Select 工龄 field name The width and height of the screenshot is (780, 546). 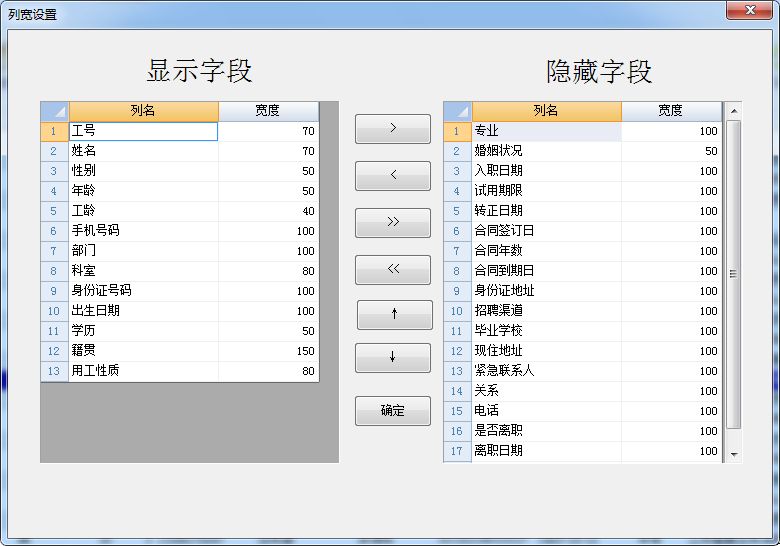pos(143,211)
